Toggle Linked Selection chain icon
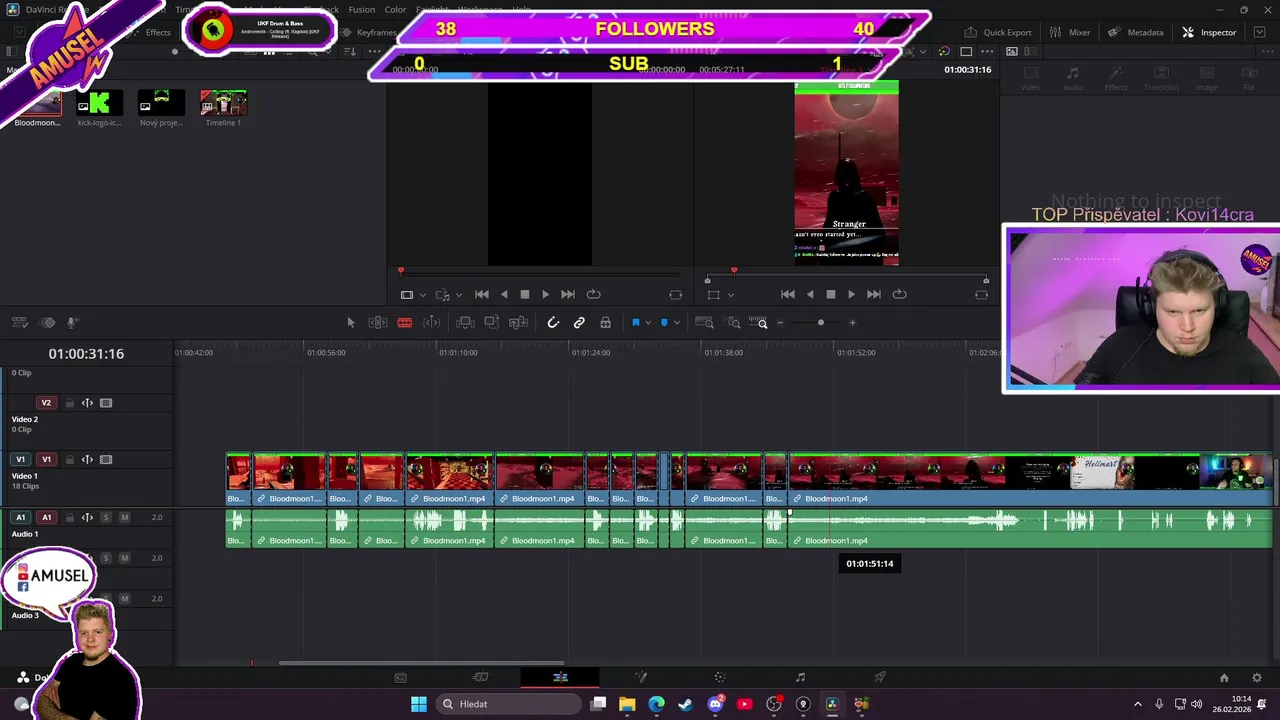The width and height of the screenshot is (1280, 720). click(x=579, y=322)
